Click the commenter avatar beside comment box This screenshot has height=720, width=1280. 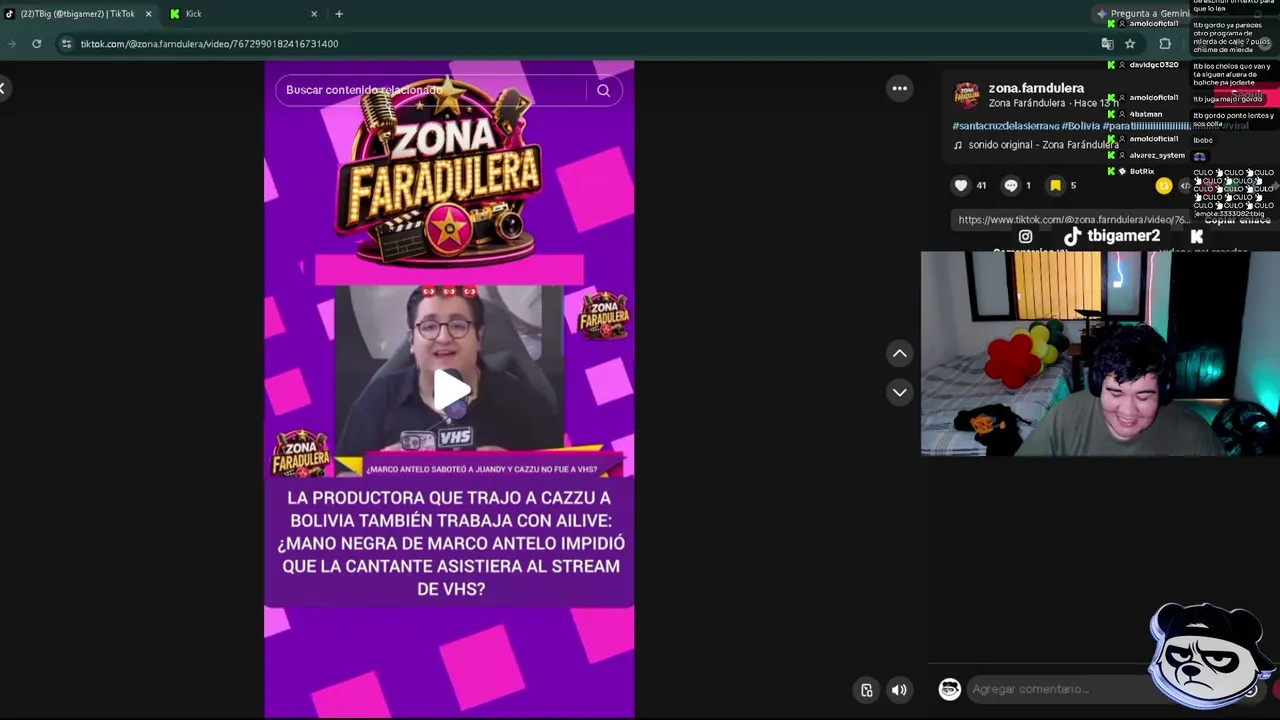[x=949, y=689]
